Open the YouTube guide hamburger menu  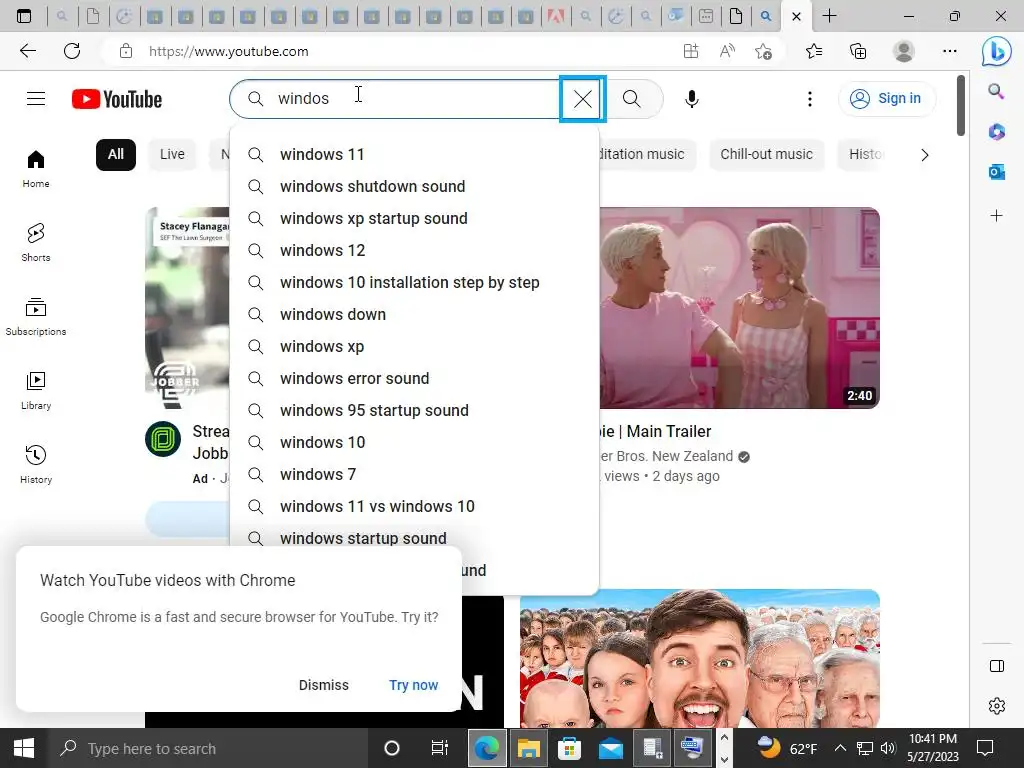point(36,99)
